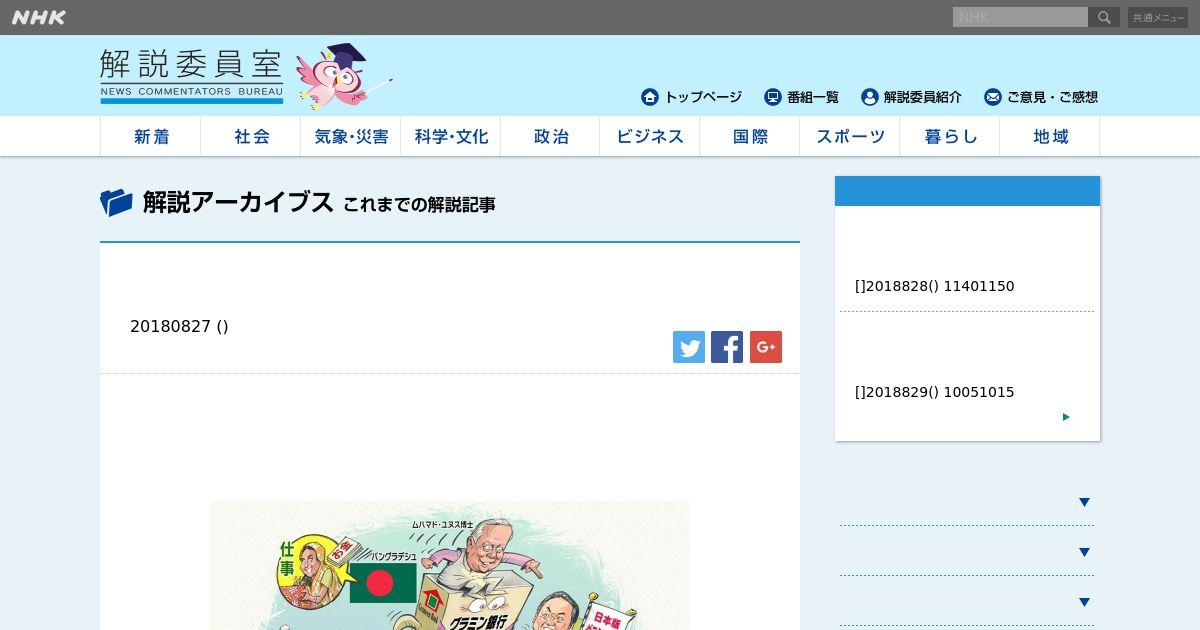Select the 国際 navigation tab
Image resolution: width=1200 pixels, height=630 pixels.
[x=750, y=136]
